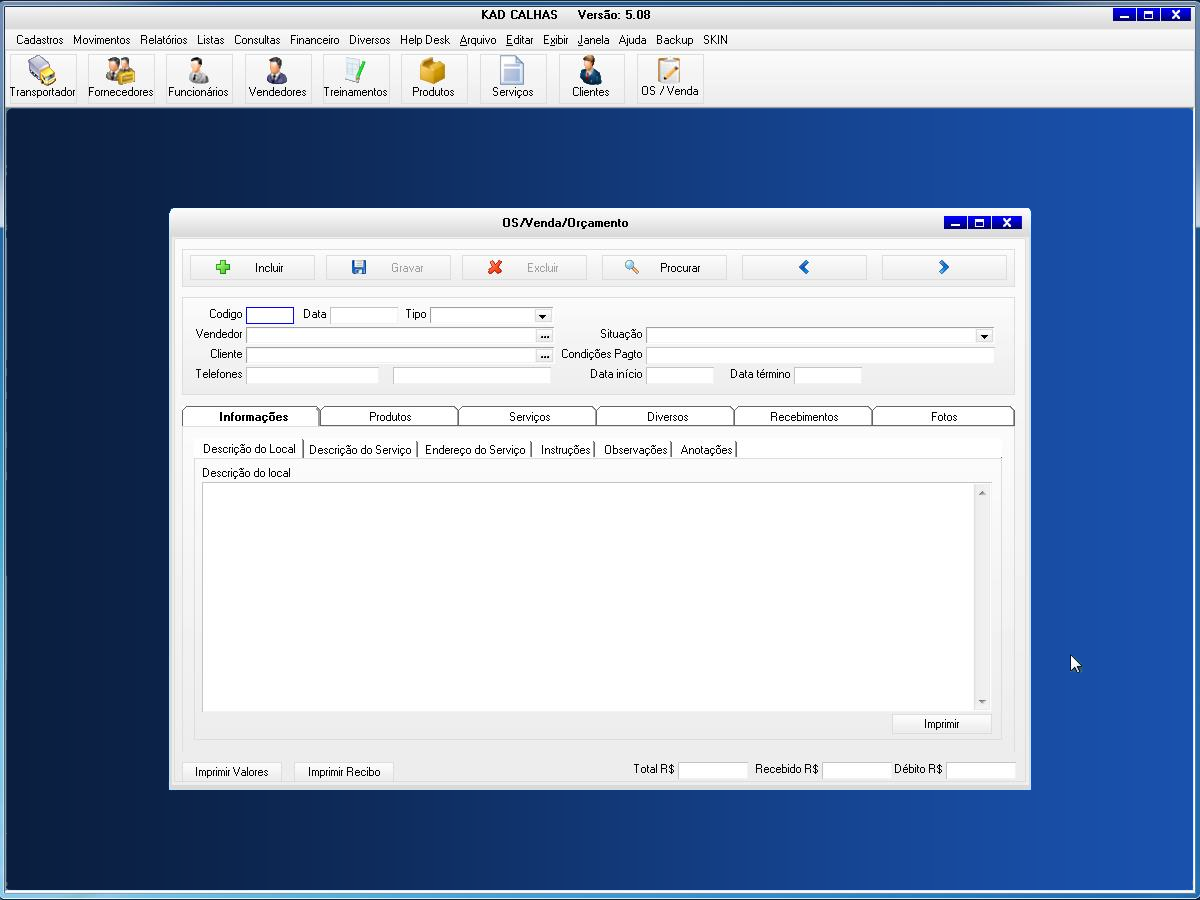Select the Descrição do Serviço sub-tab
The width and height of the screenshot is (1200, 900).
tap(360, 450)
